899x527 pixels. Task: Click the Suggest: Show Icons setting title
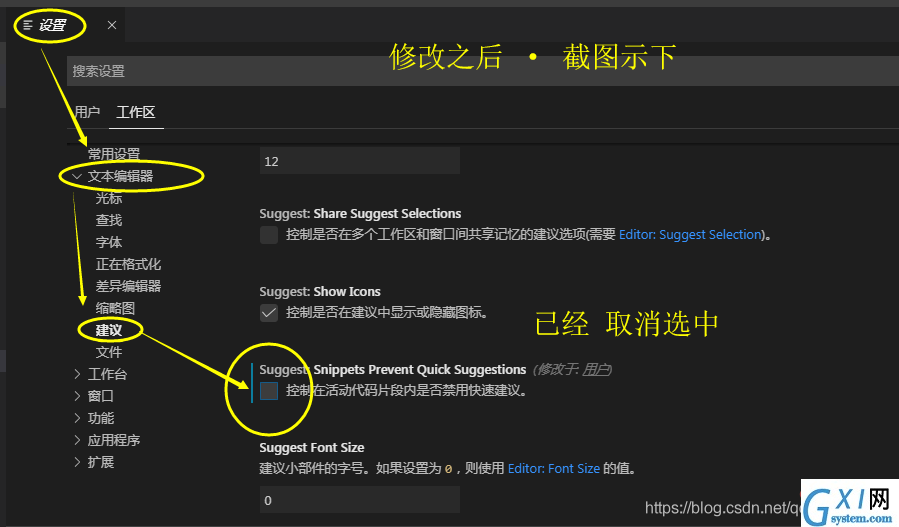(320, 291)
